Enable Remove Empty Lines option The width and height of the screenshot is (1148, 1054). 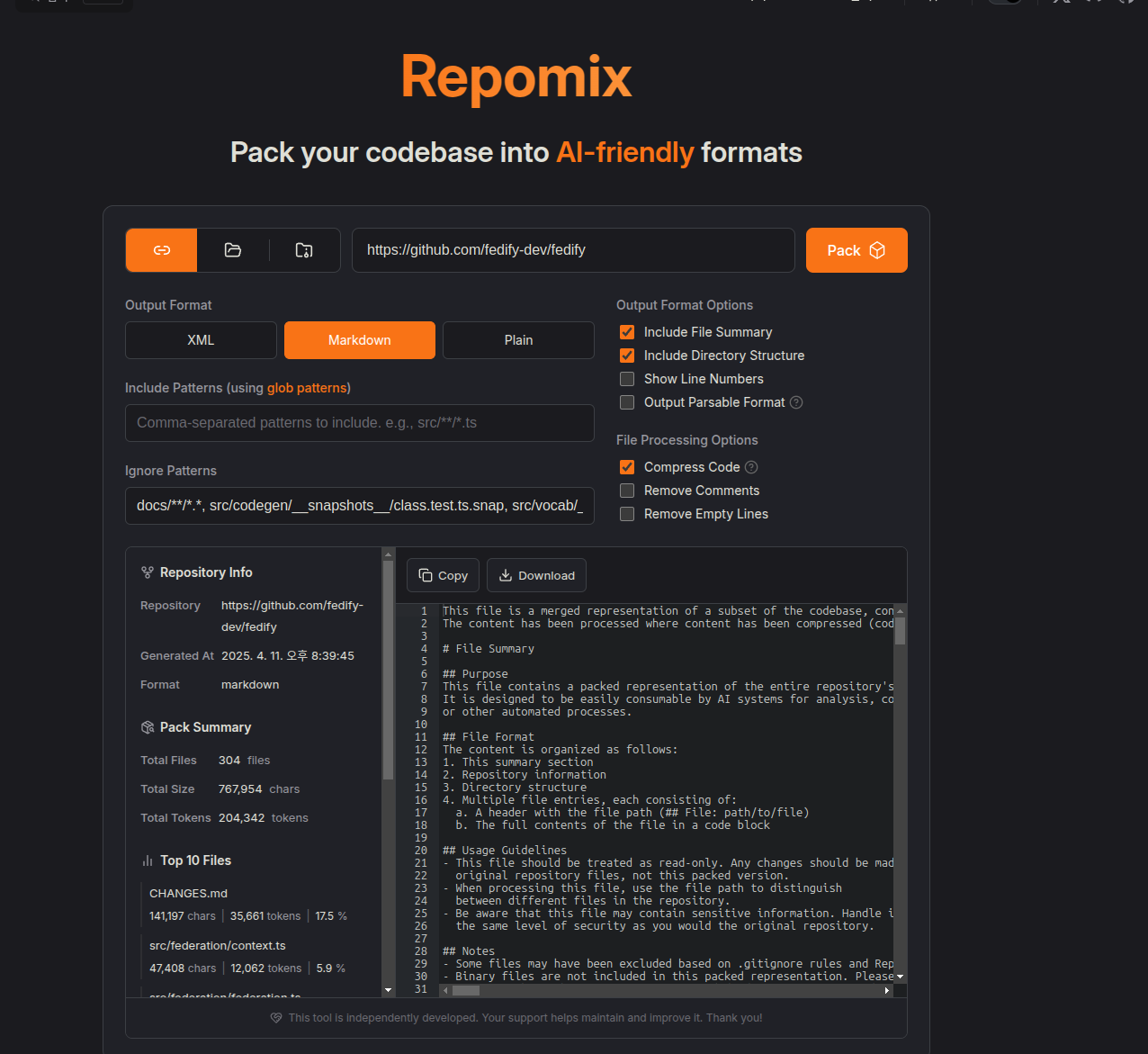627,514
